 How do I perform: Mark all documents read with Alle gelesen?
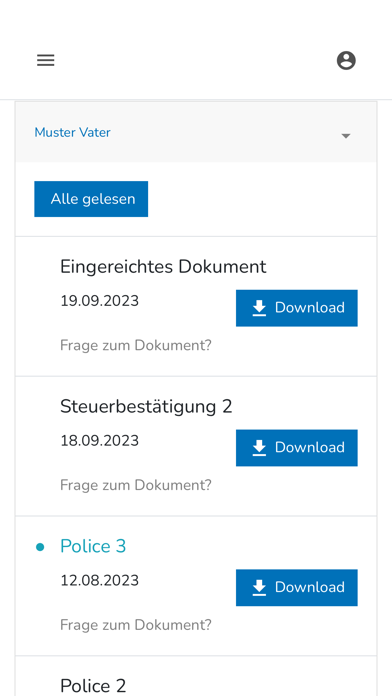[91, 199]
